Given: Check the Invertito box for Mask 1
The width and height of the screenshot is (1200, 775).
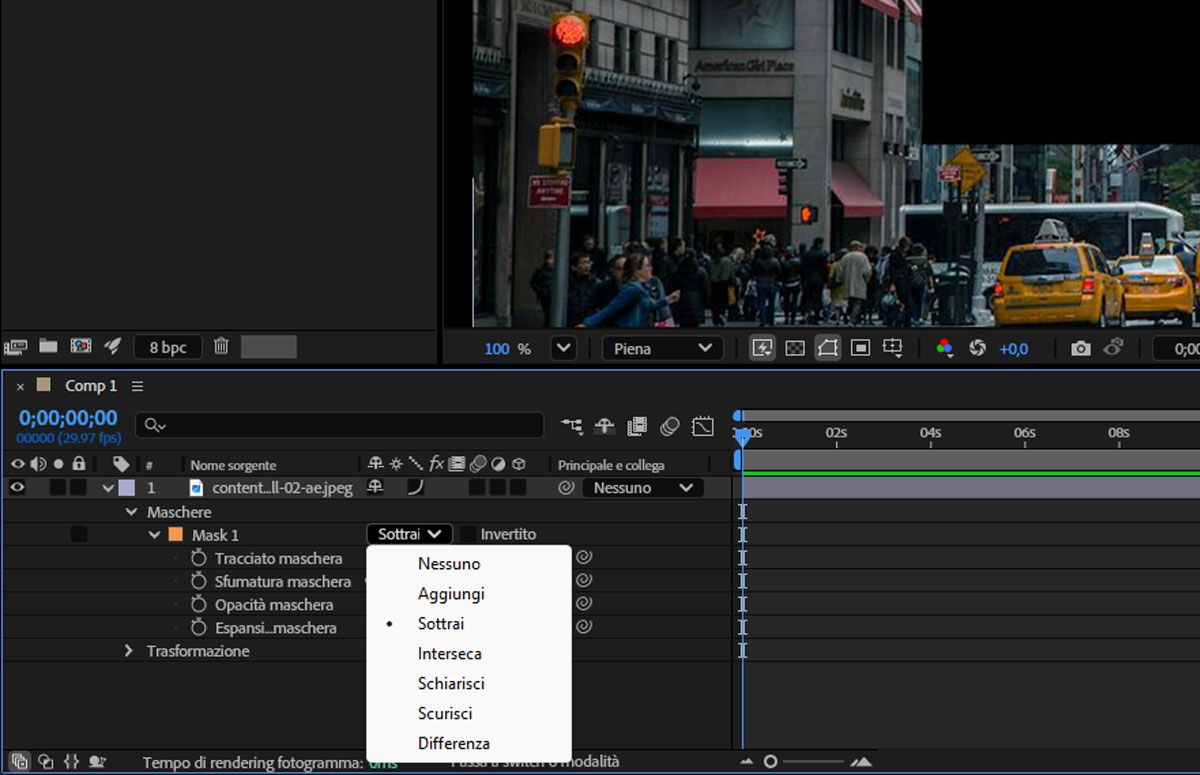Looking at the screenshot, I should (468, 534).
